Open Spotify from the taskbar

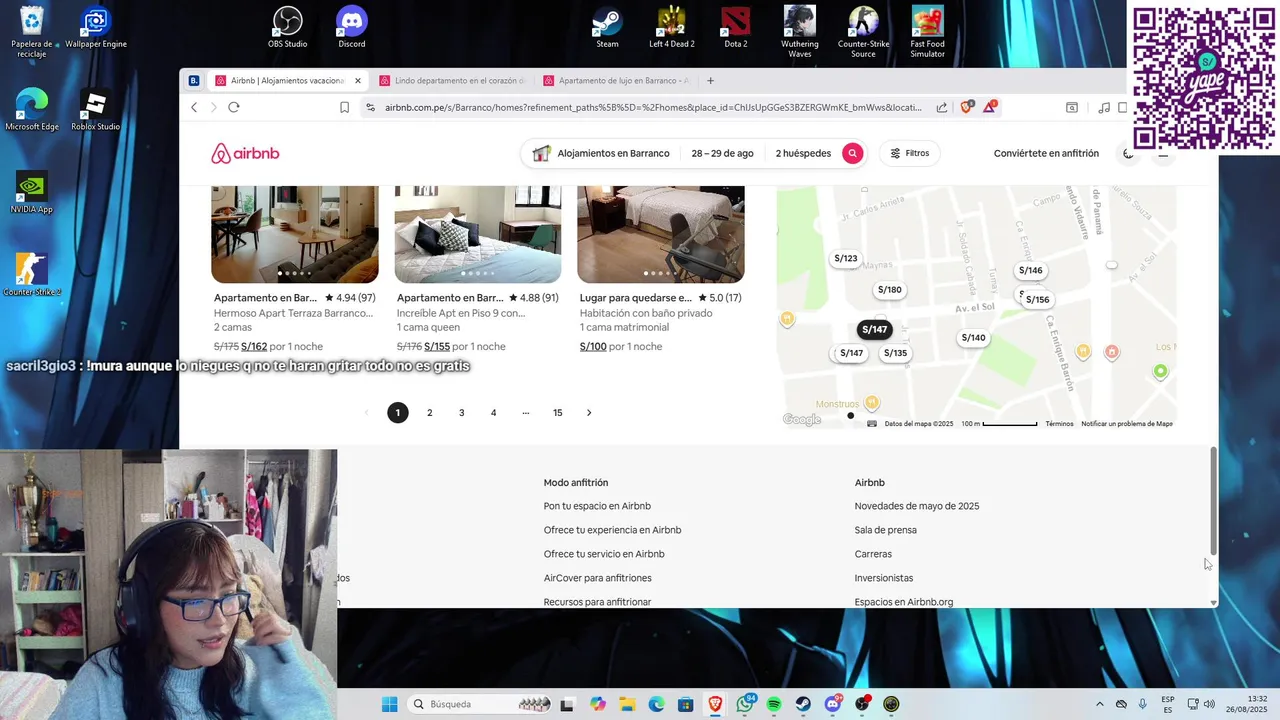pos(774,704)
